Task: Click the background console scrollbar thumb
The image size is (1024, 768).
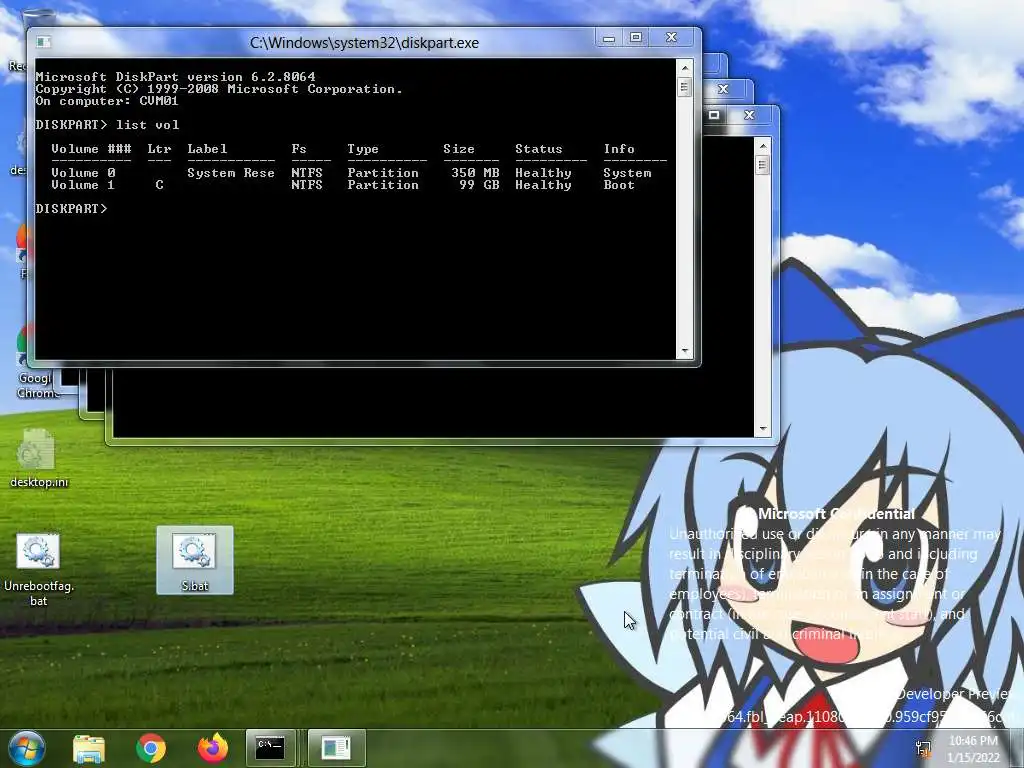Action: click(x=762, y=165)
